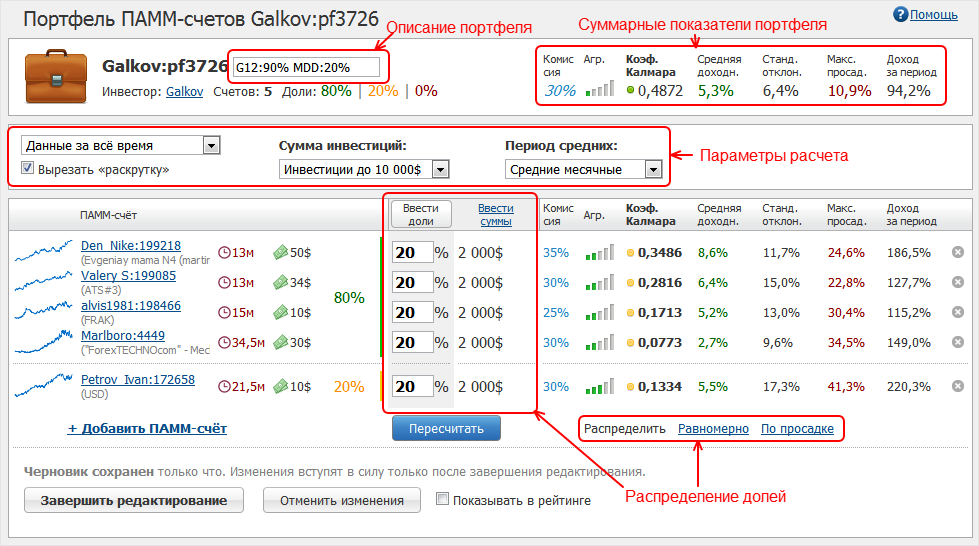Open Valery S yield chart thumbnail

[x=43, y=281]
